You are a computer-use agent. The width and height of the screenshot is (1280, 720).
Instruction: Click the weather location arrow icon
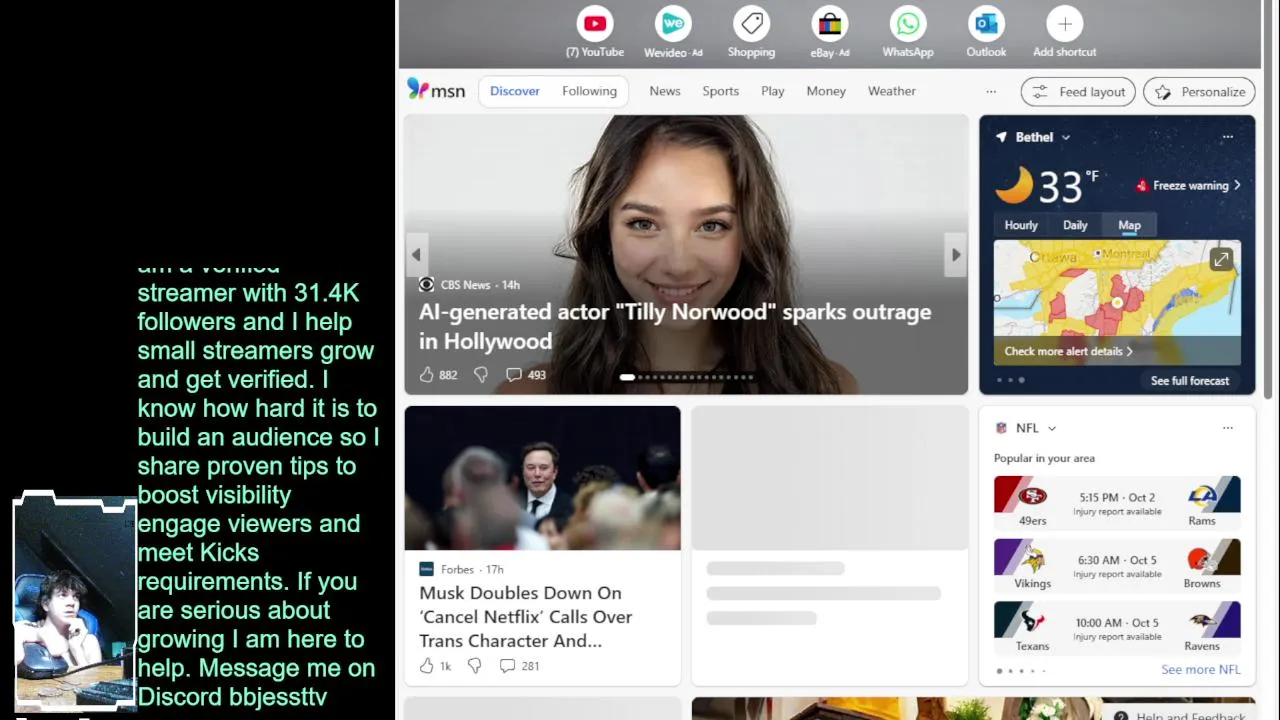(x=1001, y=137)
